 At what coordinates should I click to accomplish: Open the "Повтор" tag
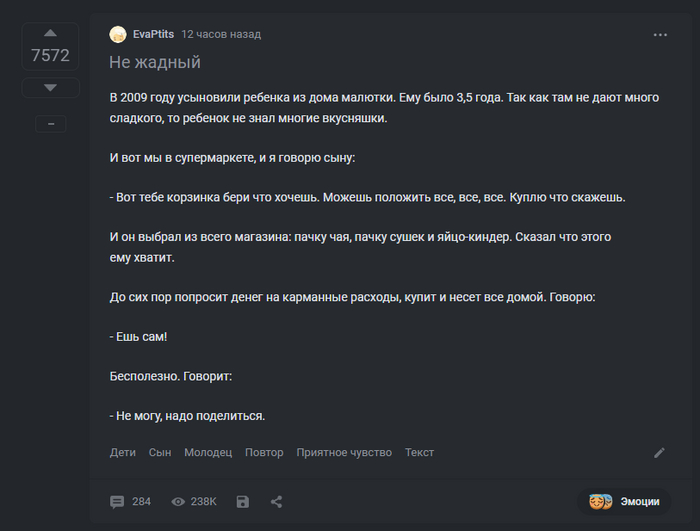264,452
